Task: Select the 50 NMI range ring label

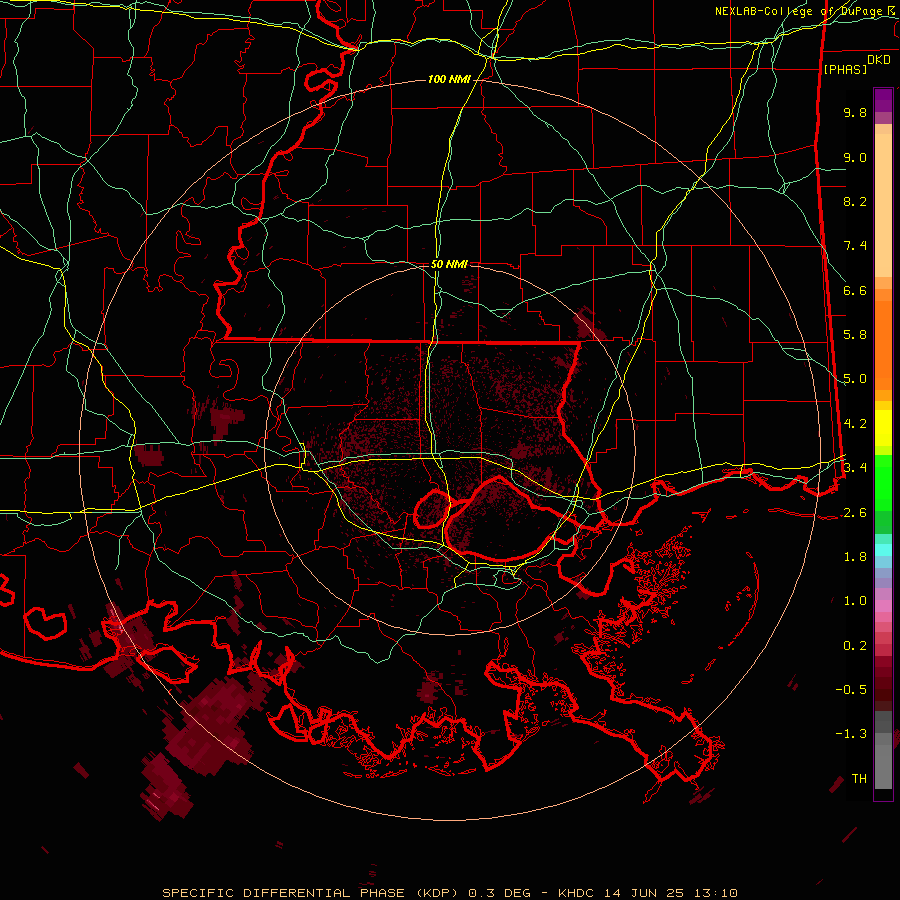Action: [x=449, y=264]
